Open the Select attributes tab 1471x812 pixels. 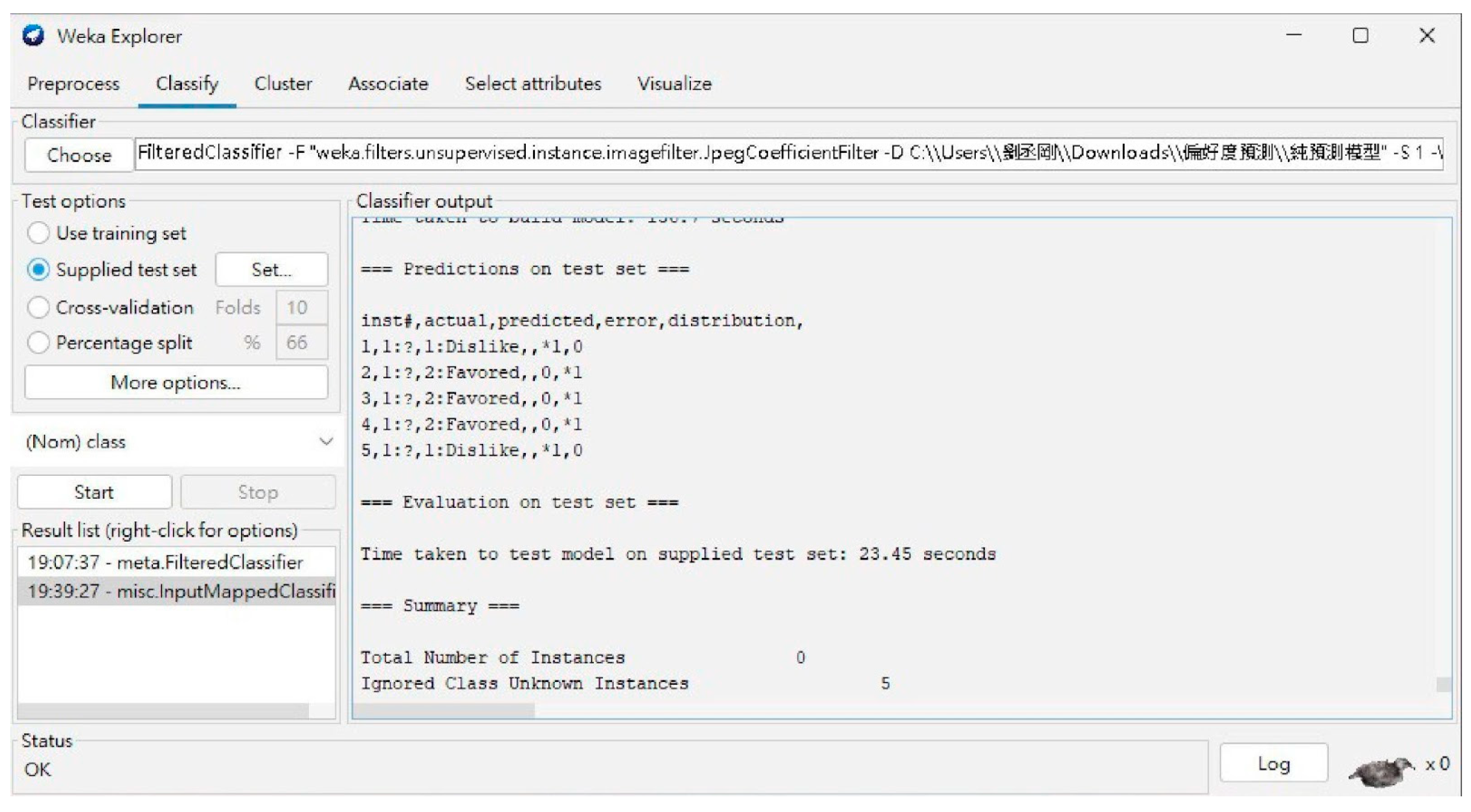point(532,84)
